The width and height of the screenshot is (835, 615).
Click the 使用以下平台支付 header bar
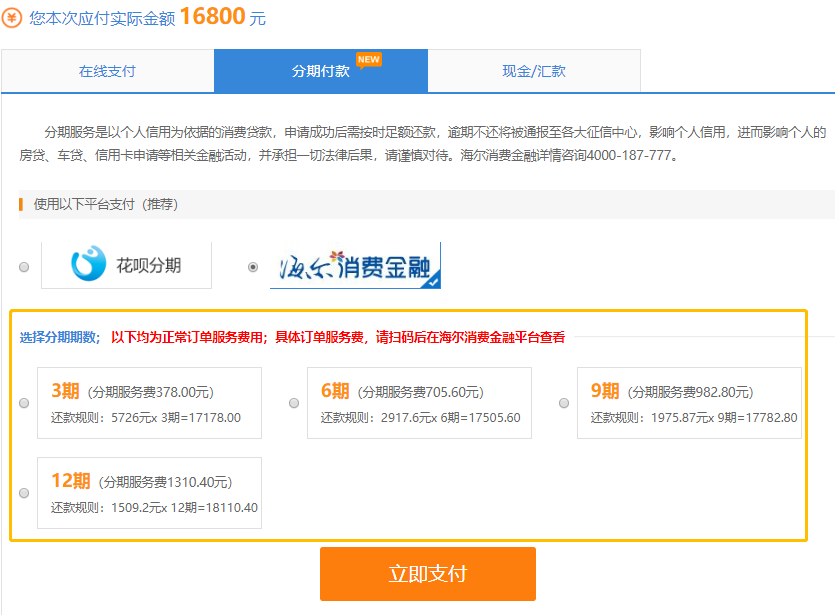pos(98,204)
